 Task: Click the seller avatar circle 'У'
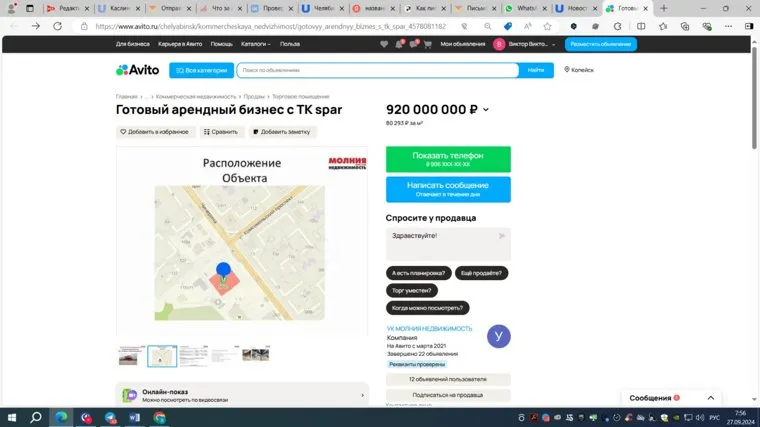point(498,337)
